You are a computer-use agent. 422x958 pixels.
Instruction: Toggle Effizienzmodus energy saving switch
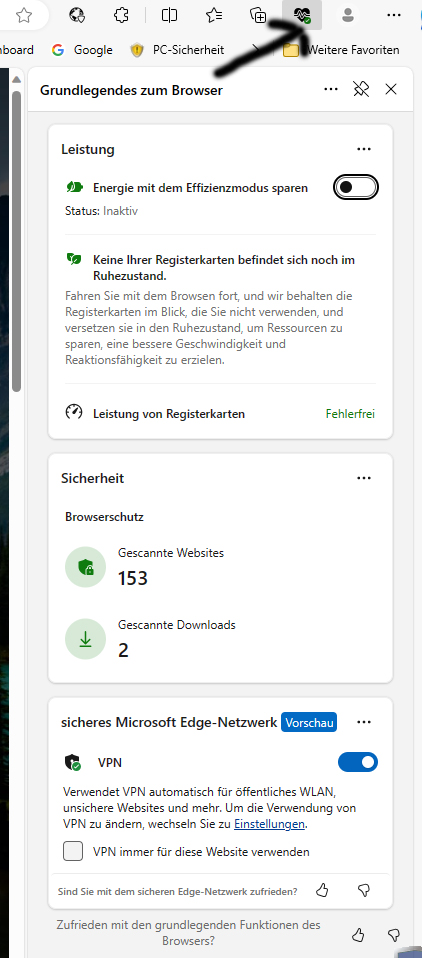[x=356, y=187]
